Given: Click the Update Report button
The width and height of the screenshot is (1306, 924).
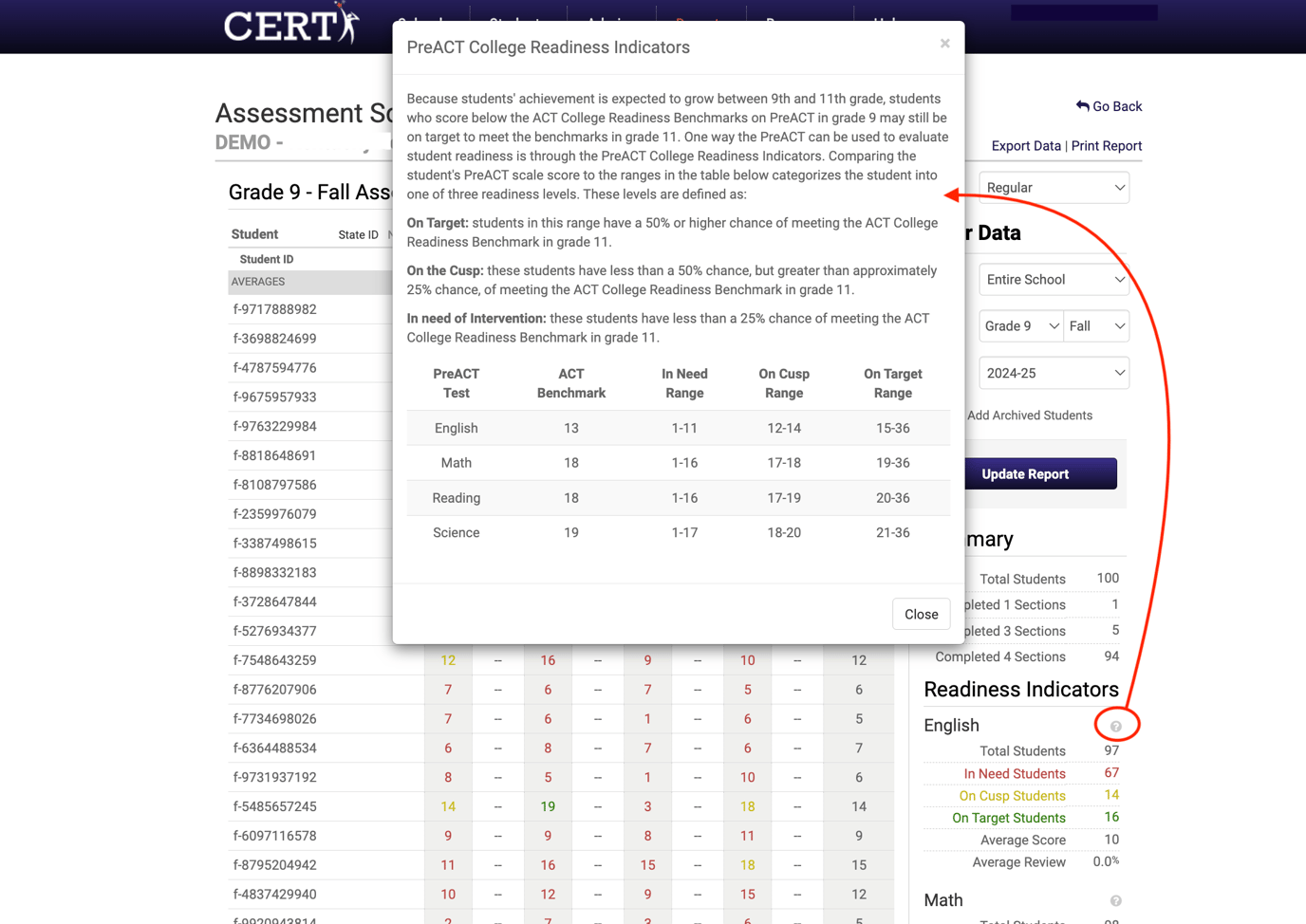Looking at the screenshot, I should click(x=1025, y=473).
